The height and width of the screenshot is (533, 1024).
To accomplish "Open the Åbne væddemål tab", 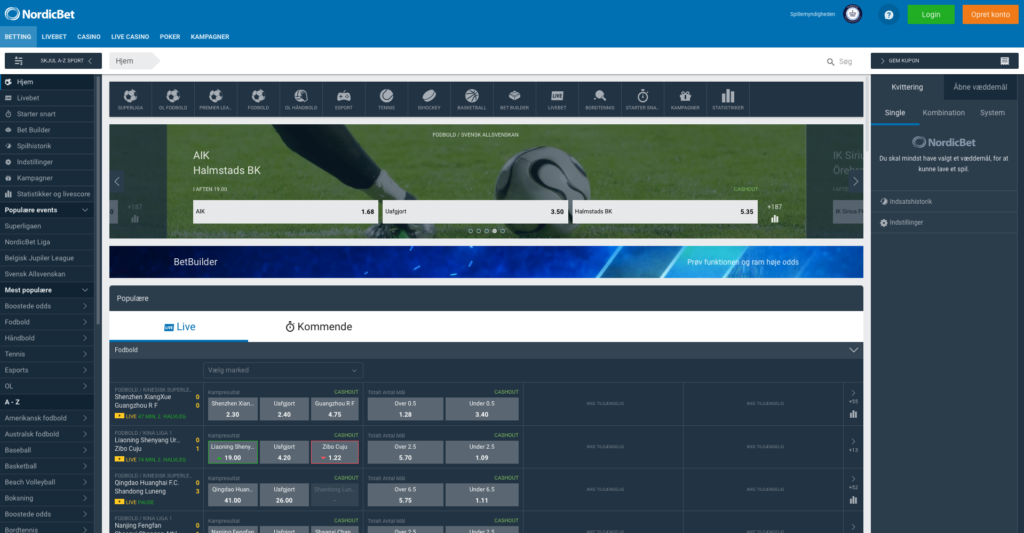I will tap(980, 87).
